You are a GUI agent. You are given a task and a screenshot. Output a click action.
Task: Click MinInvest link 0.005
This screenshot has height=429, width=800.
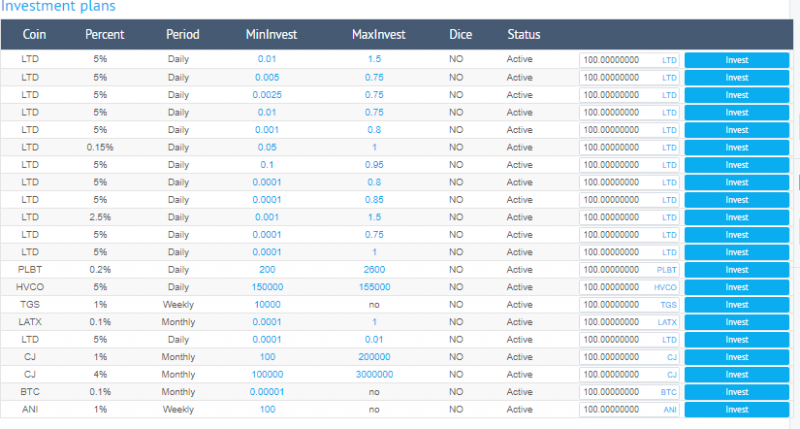[x=267, y=78]
